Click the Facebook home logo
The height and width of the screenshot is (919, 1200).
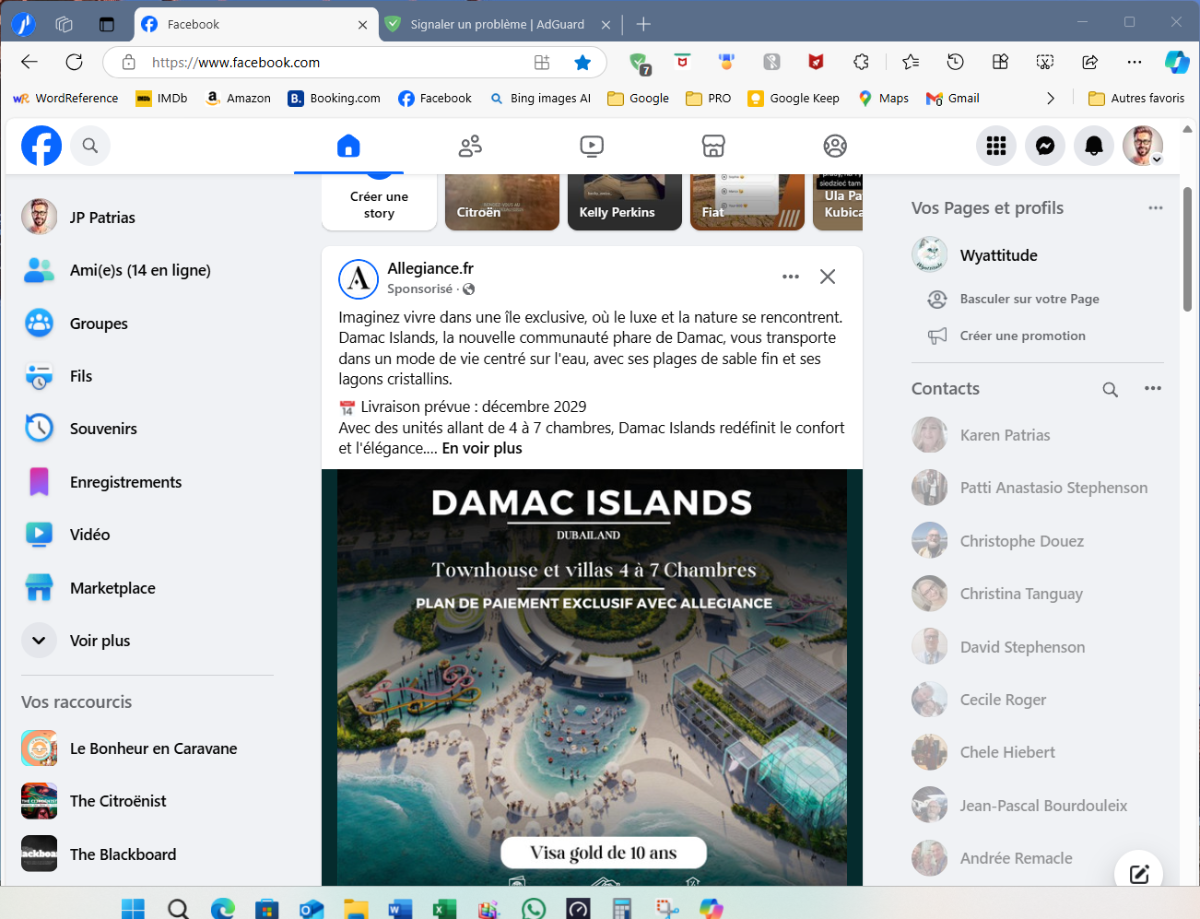coord(41,145)
